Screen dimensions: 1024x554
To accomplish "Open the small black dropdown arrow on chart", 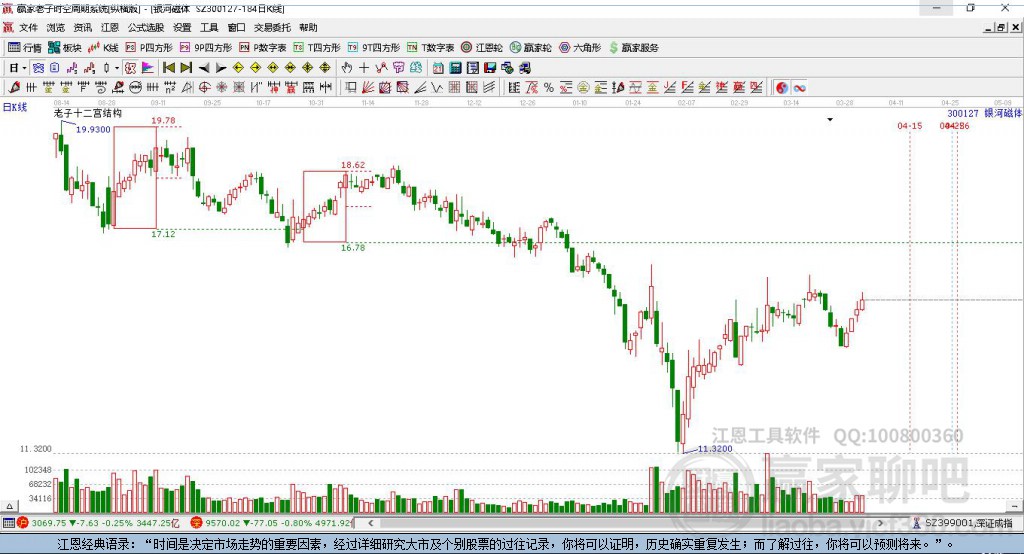I will [830, 120].
